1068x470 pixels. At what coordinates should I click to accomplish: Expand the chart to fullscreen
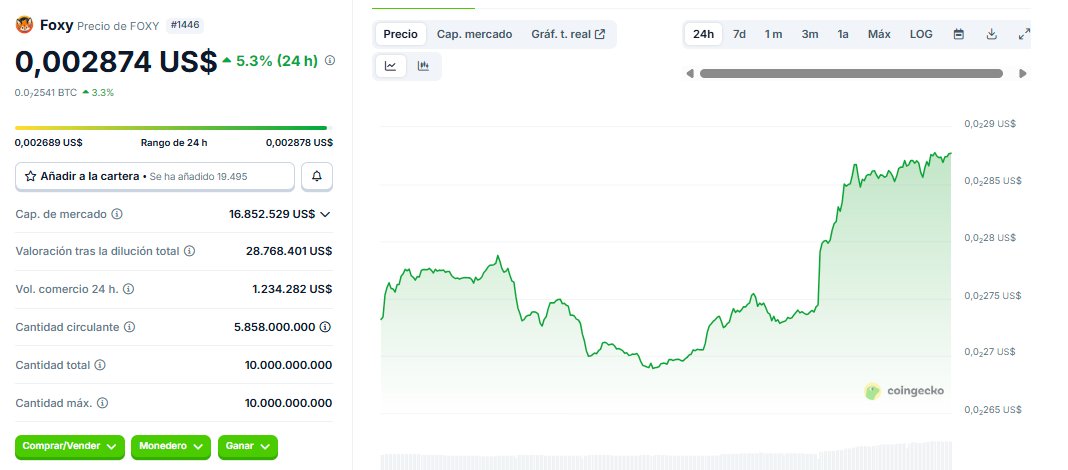1024,34
